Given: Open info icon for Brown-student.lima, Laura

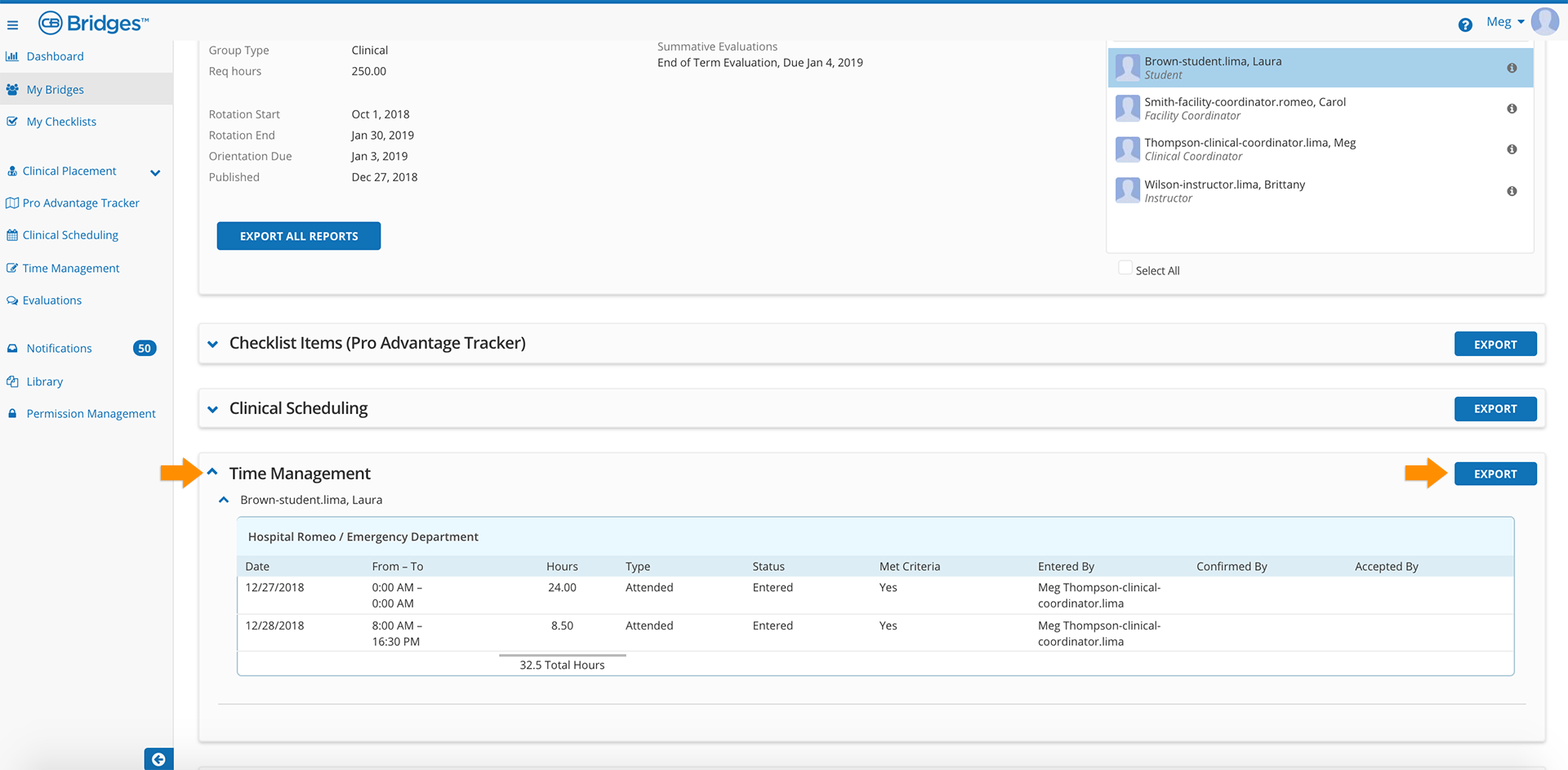Looking at the screenshot, I should point(1512,68).
